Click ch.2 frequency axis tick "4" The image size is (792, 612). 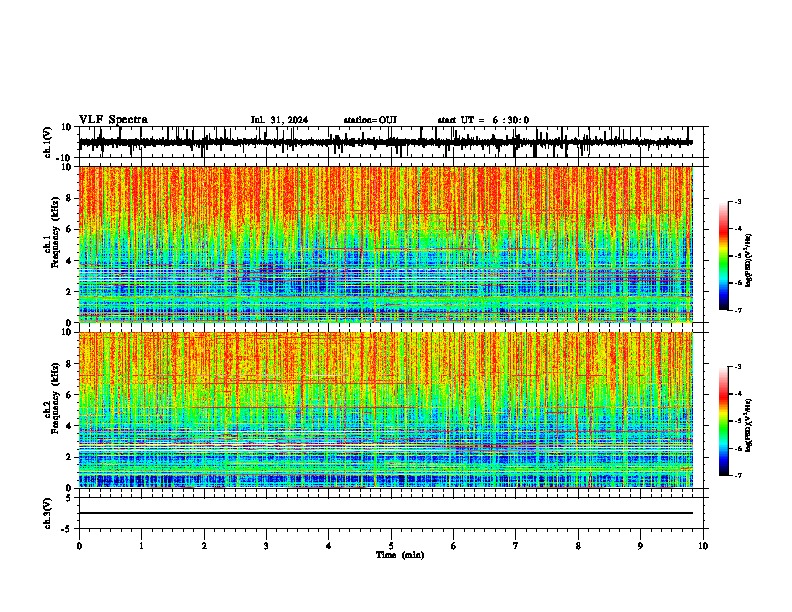coord(70,426)
